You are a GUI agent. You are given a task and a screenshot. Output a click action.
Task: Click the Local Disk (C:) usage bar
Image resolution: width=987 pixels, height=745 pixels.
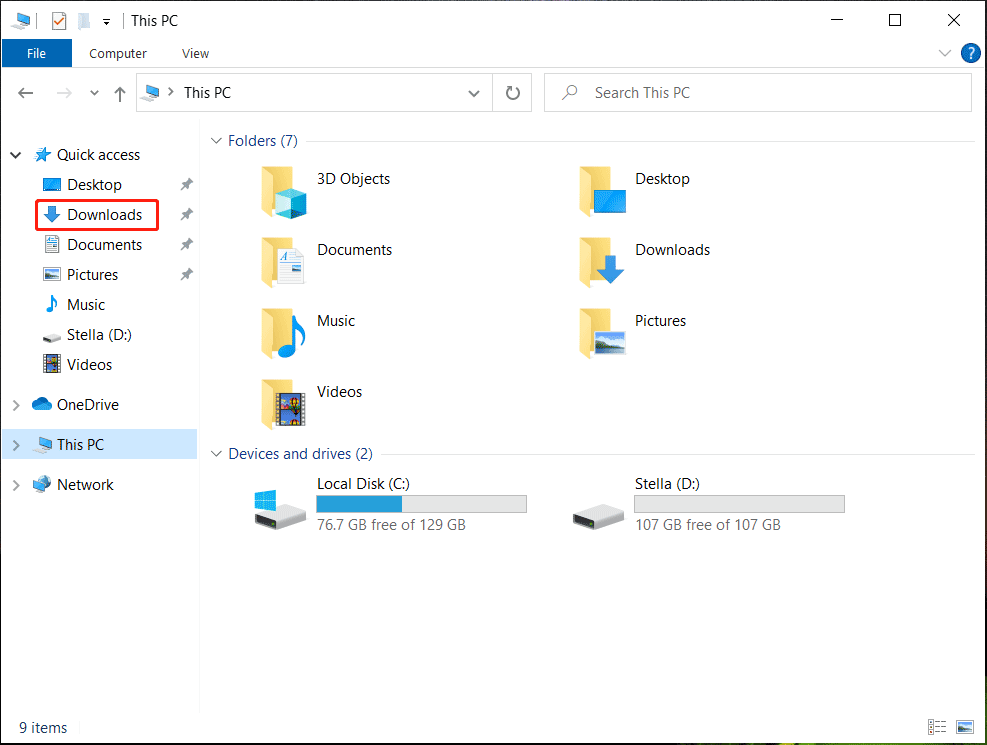click(421, 503)
